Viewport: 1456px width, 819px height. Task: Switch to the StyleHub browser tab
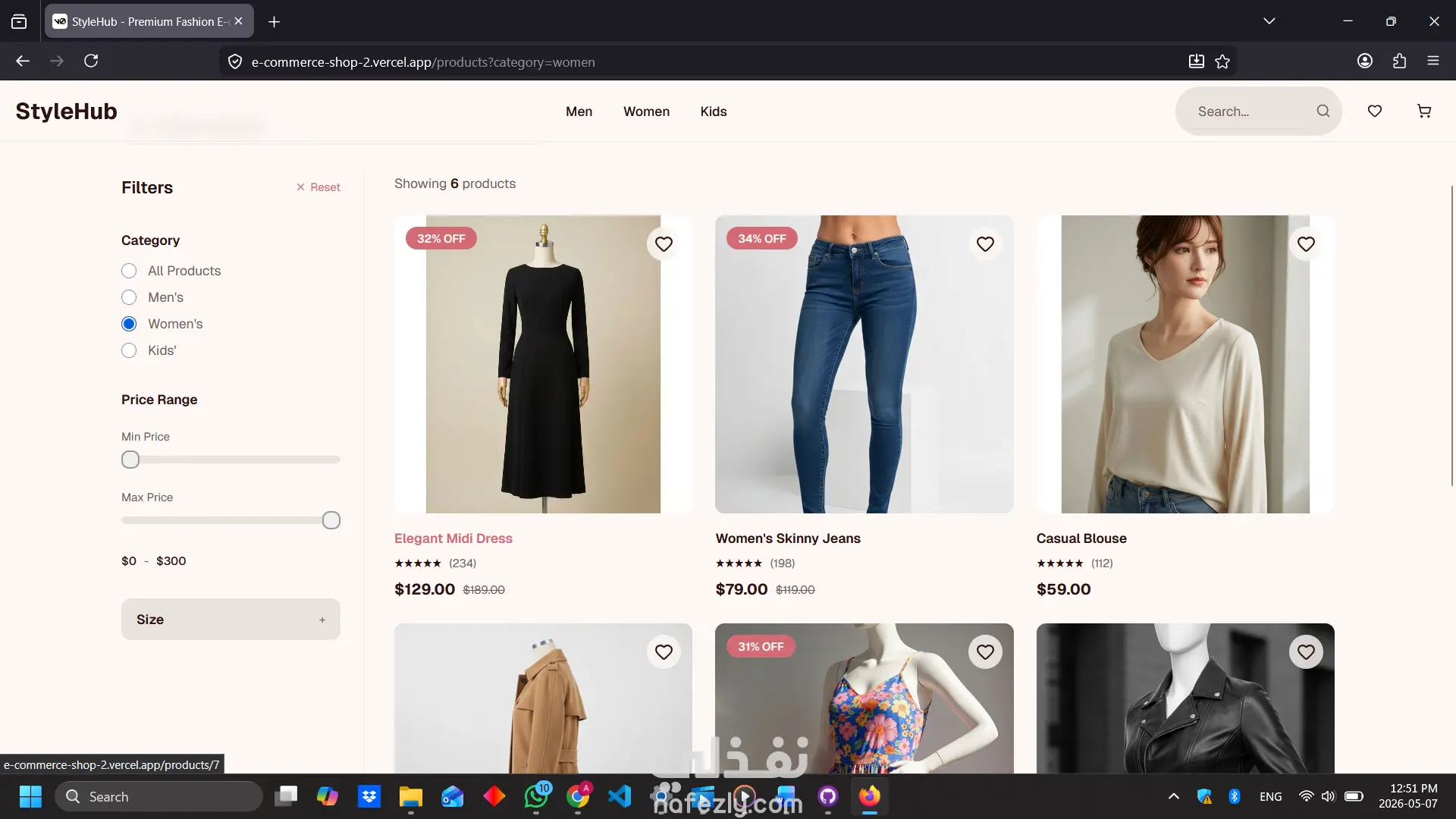tap(149, 22)
